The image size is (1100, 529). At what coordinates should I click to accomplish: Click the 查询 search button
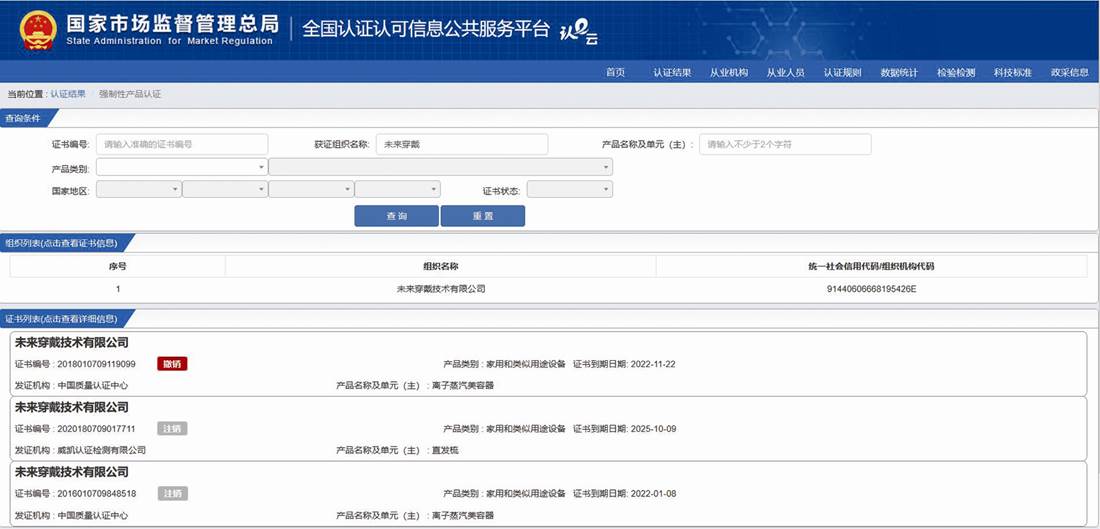(x=396, y=216)
